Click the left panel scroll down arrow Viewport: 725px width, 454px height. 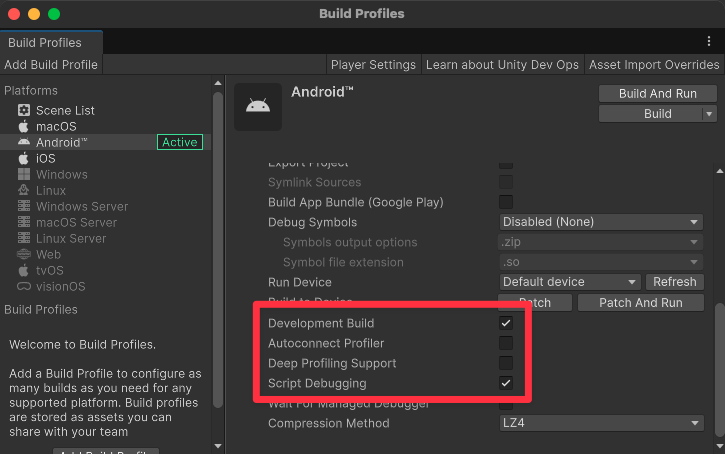[x=218, y=446]
